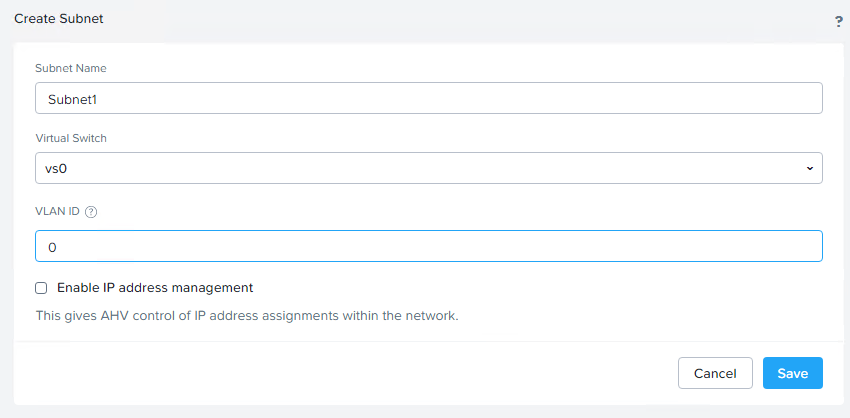Open the help question mark icon

pos(839,21)
